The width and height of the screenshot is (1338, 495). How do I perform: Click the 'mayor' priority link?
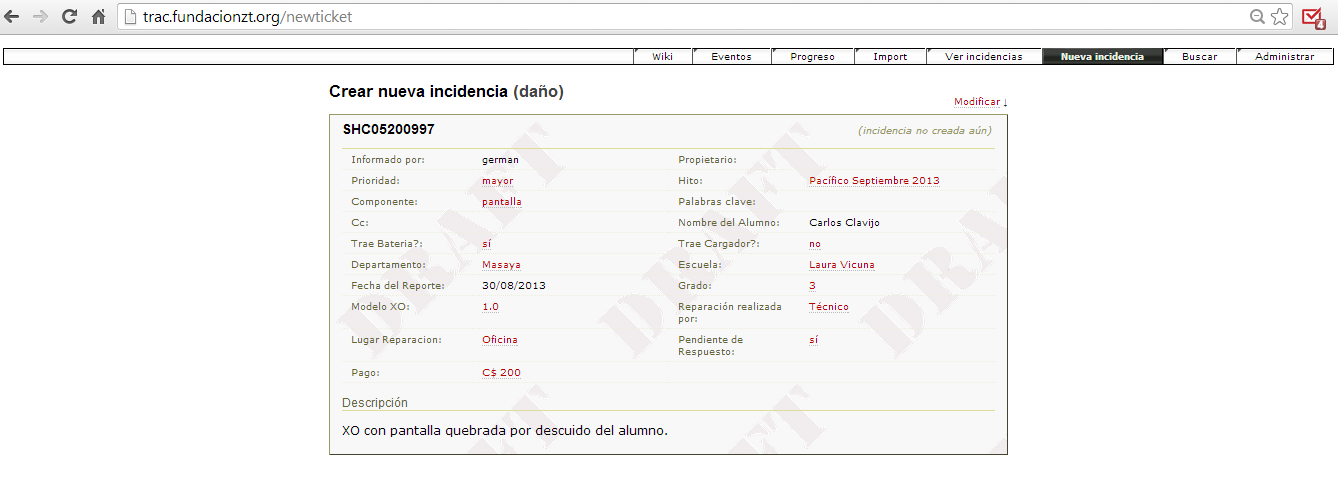tap(497, 181)
